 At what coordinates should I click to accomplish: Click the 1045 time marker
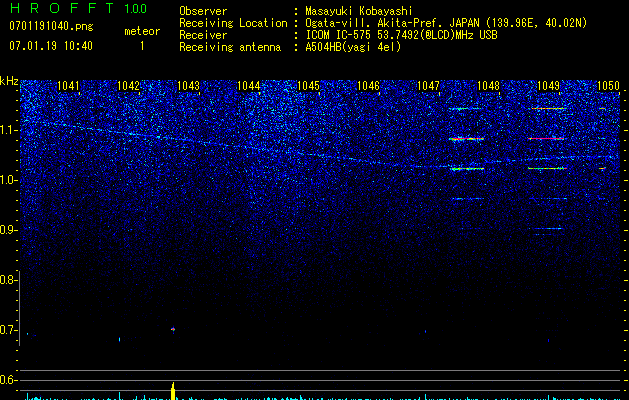308,86
